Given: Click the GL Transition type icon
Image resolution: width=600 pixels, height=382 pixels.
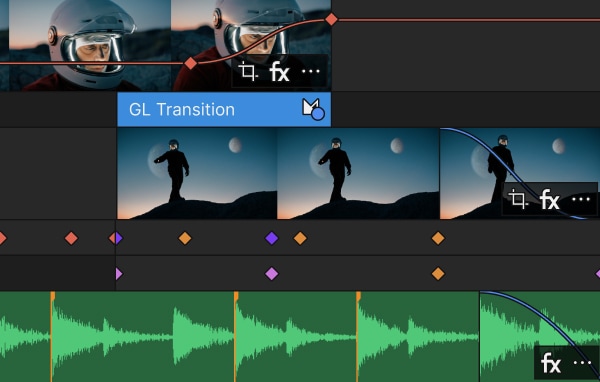Looking at the screenshot, I should coord(313,109).
